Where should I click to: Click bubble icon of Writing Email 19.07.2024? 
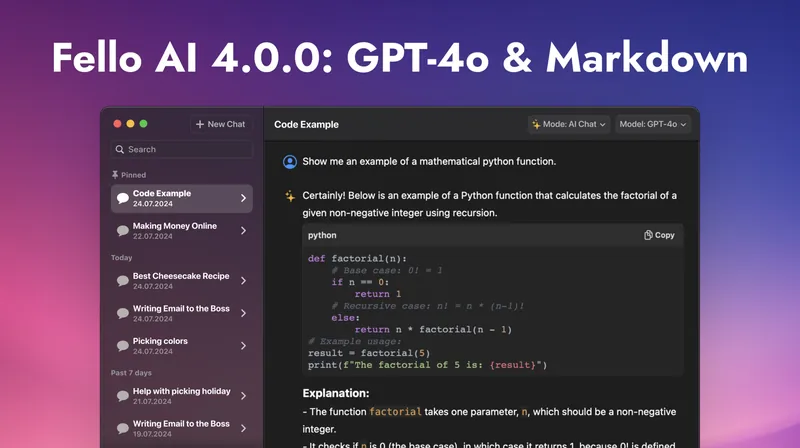pos(122,429)
